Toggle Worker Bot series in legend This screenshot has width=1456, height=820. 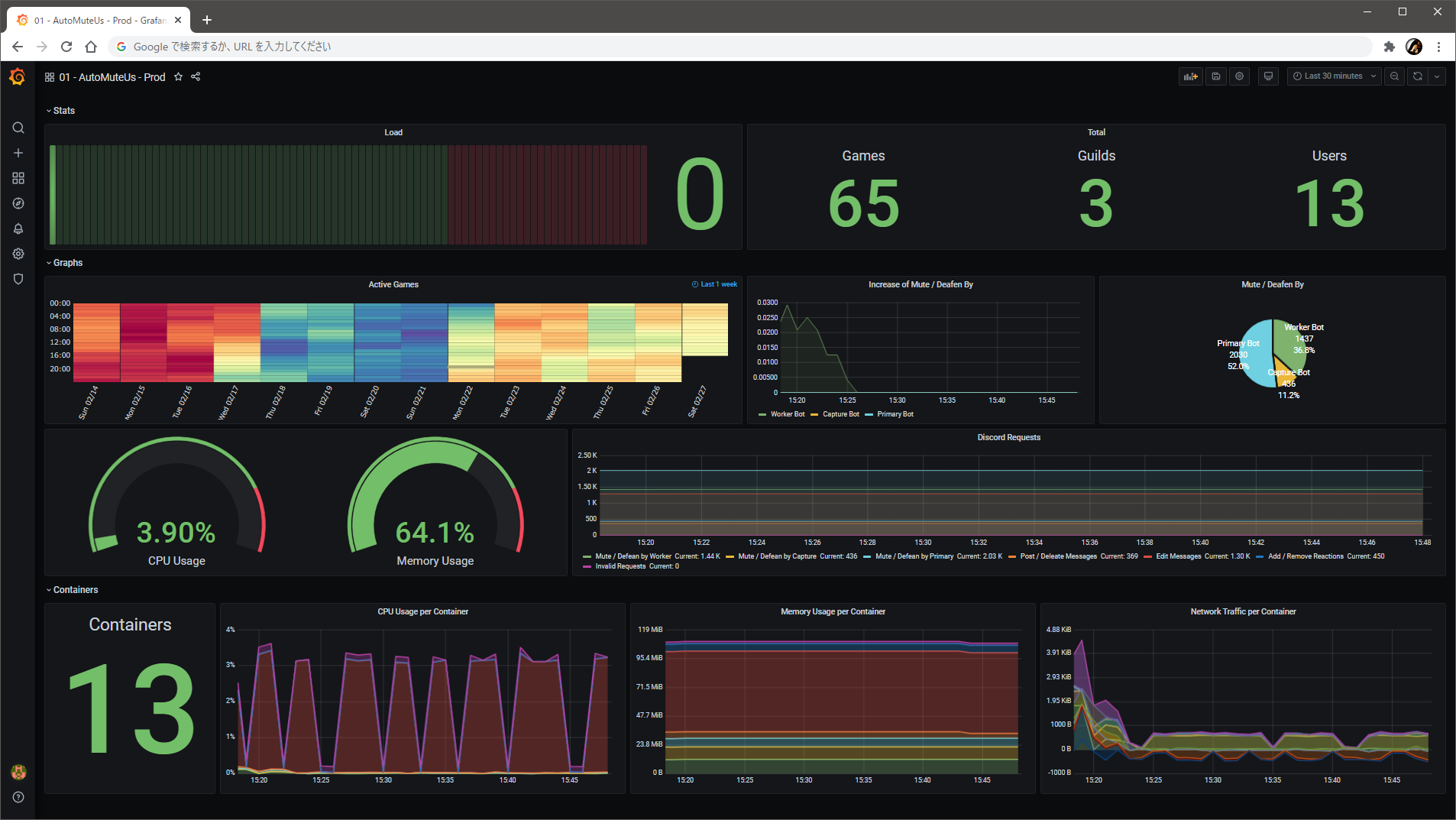coord(787,414)
